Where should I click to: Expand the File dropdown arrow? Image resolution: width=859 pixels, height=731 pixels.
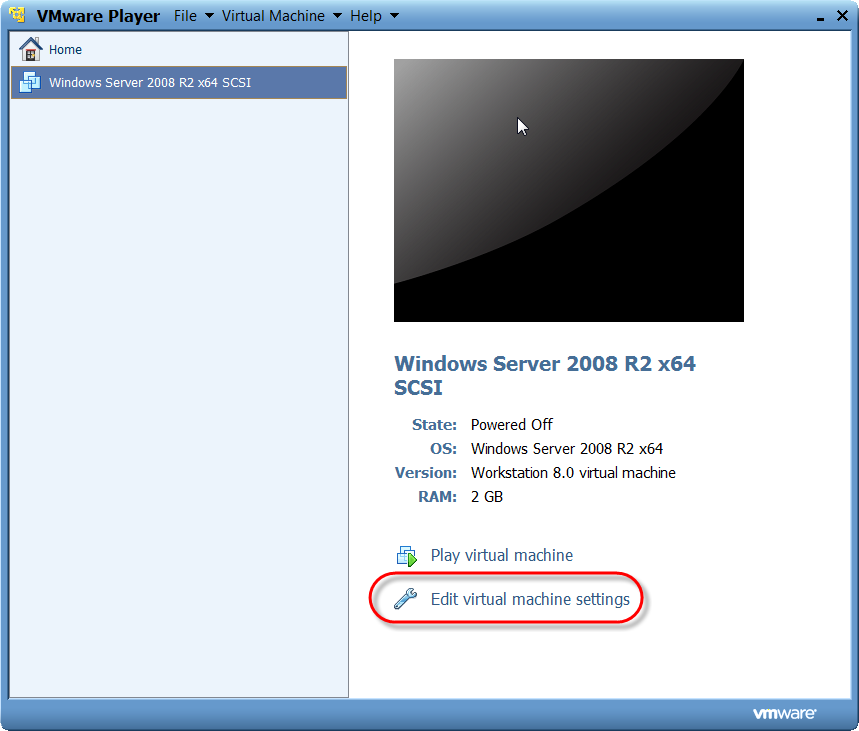tap(209, 16)
